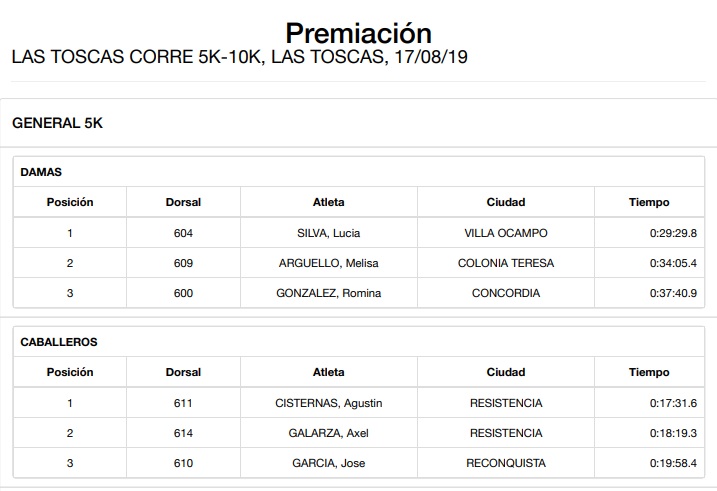Select the GENERAL 5K section heading
This screenshot has width=717, height=491.
(57, 123)
